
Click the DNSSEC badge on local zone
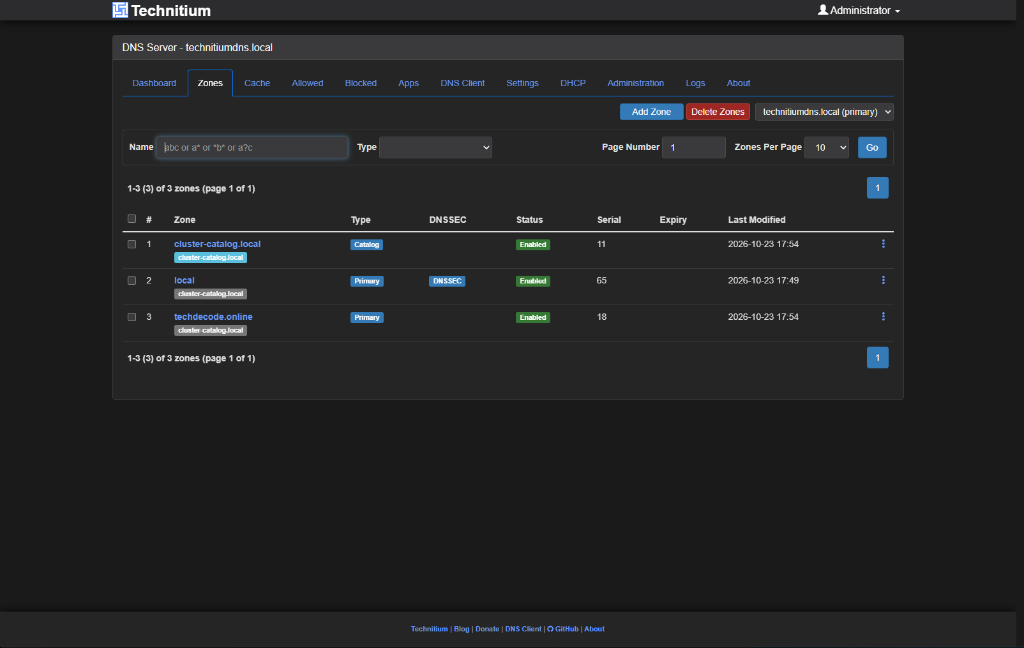[447, 281]
